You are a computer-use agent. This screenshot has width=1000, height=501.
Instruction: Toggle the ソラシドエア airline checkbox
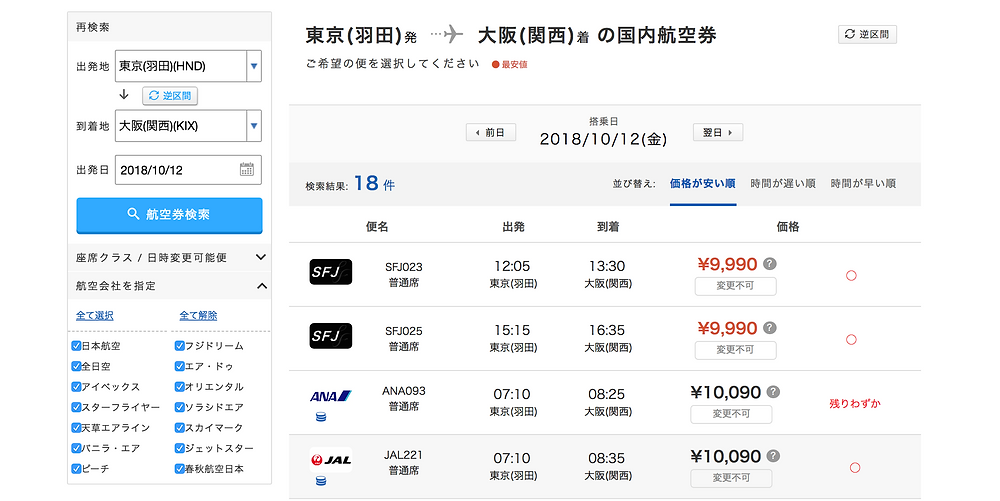point(179,407)
